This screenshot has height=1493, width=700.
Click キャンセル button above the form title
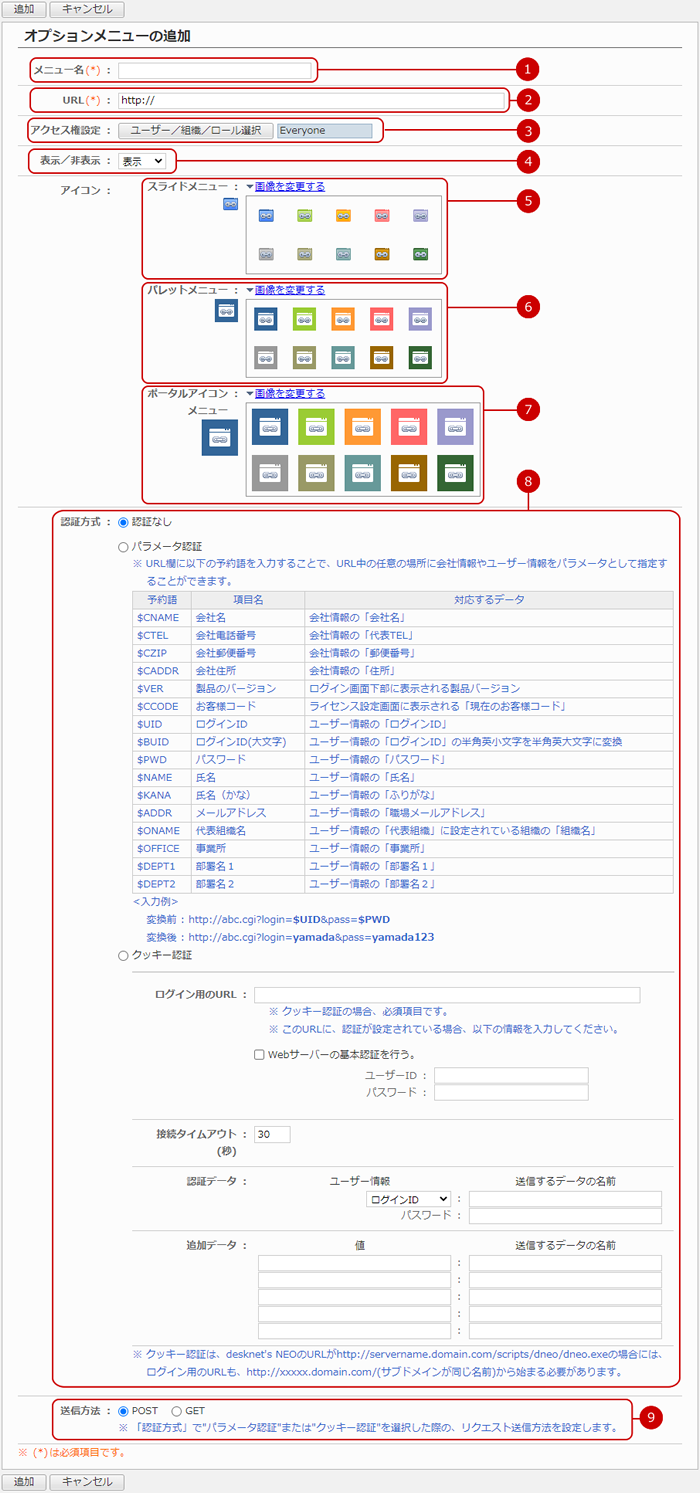tap(87, 9)
